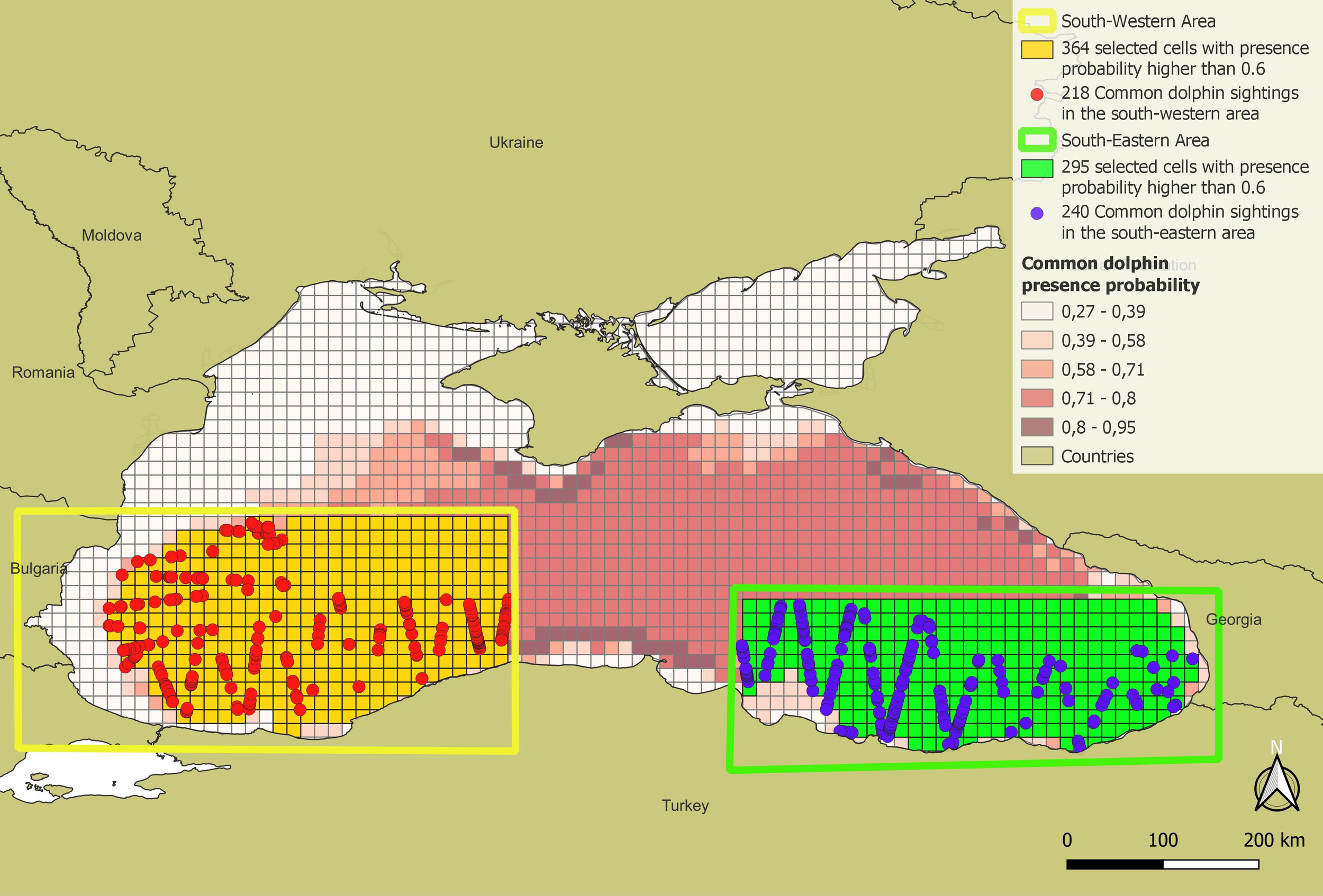The height and width of the screenshot is (896, 1323).
Task: Click the Countries legend color swatch
Action: click(x=1036, y=456)
